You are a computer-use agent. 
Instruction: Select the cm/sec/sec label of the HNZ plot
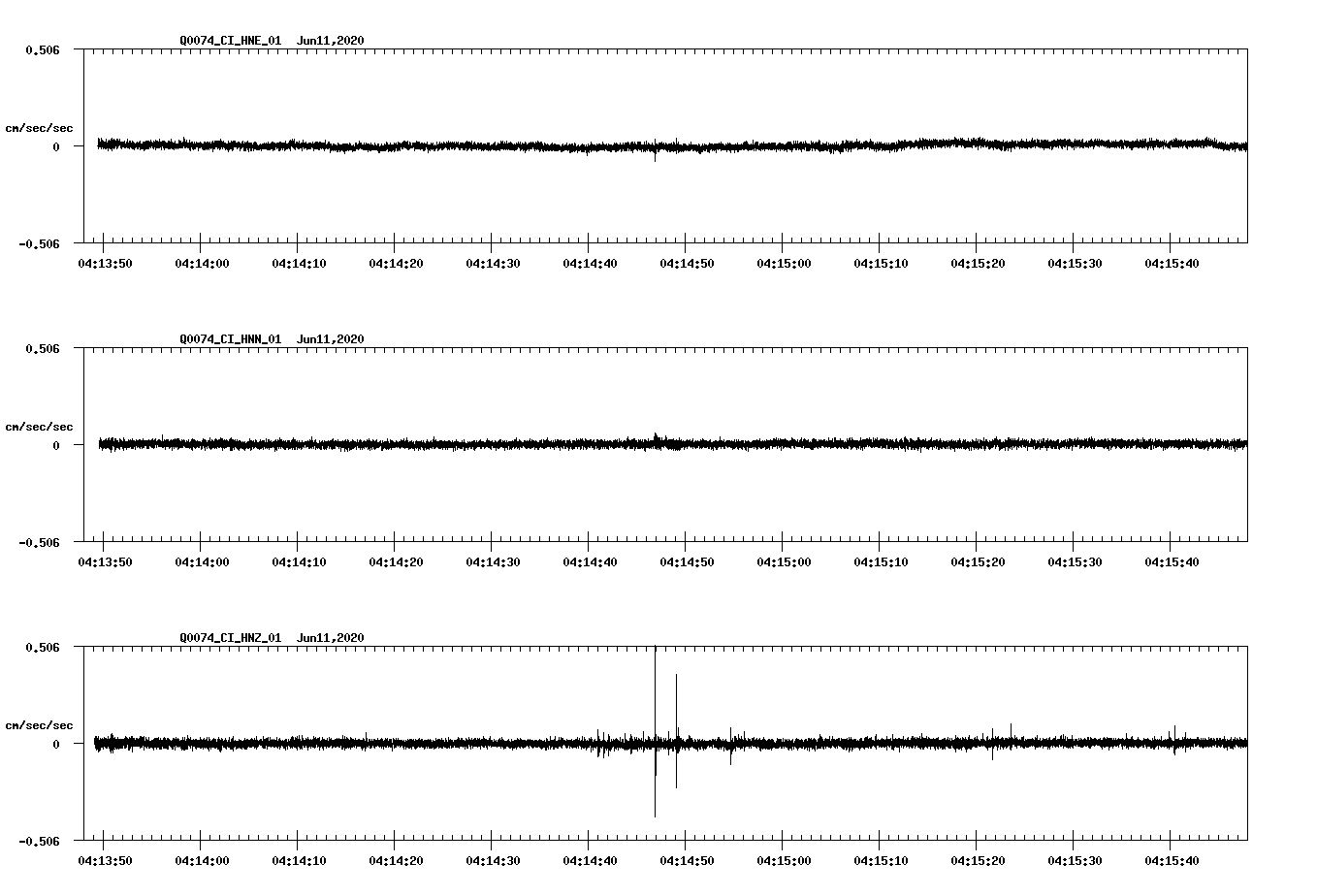click(x=39, y=725)
